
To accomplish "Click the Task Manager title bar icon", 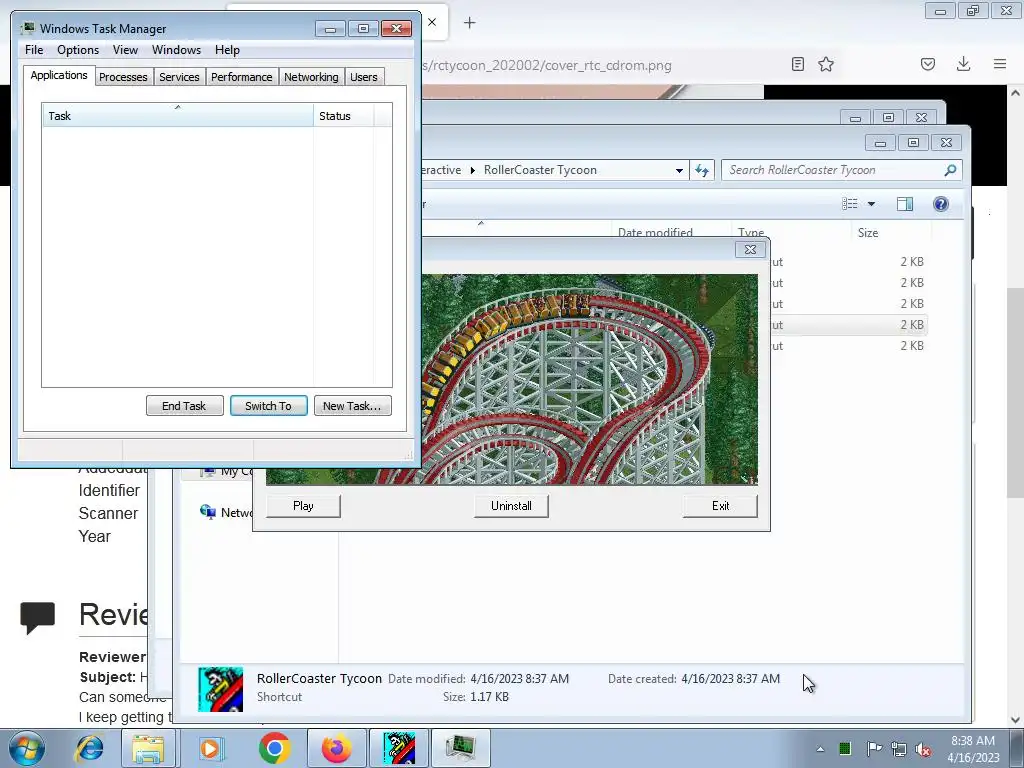I will click(28, 28).
